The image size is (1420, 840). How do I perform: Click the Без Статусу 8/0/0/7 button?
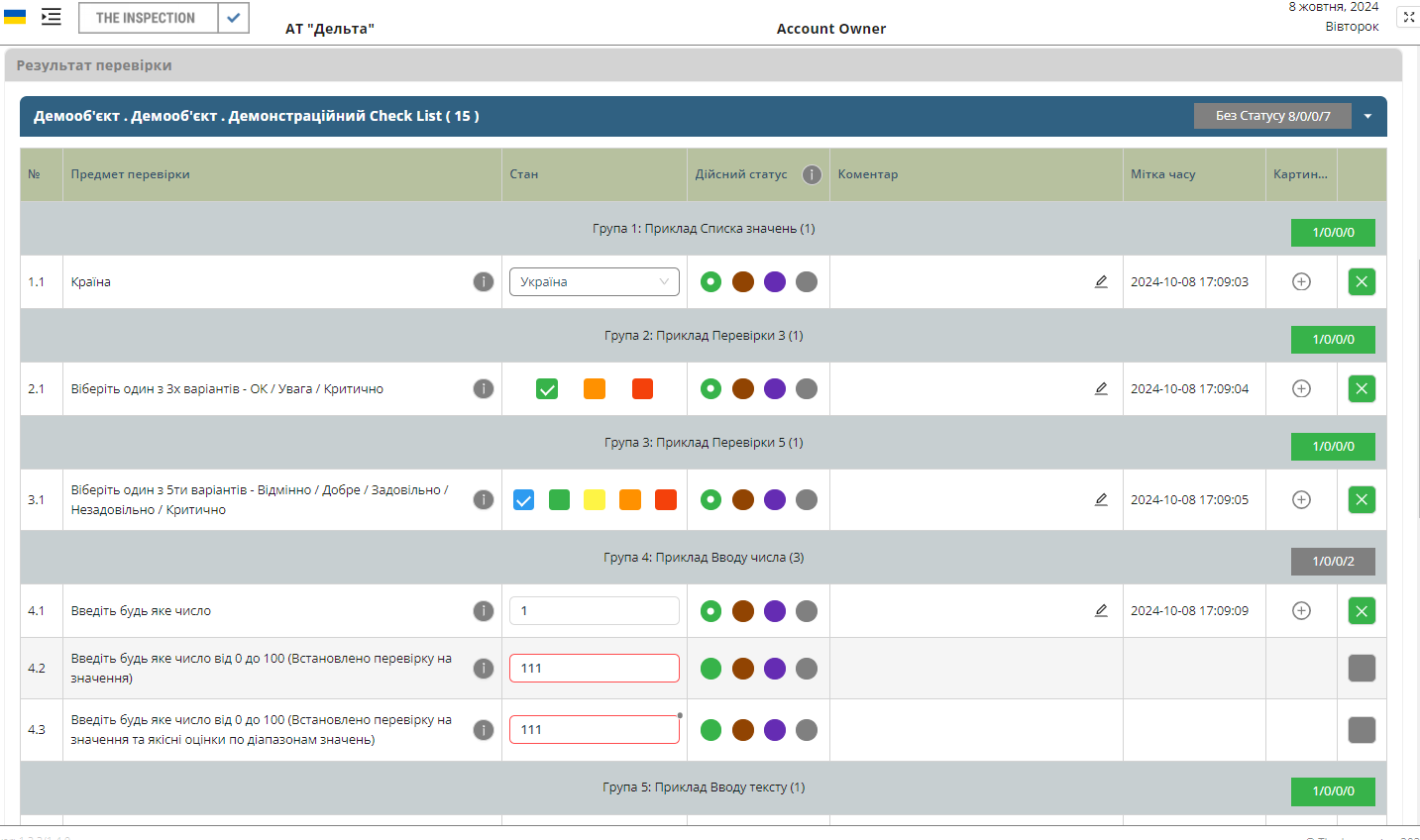pyautogui.click(x=1272, y=116)
